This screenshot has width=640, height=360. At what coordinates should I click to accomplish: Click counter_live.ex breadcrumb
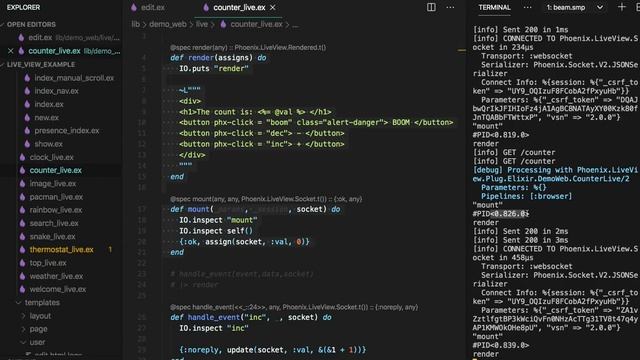tap(256, 24)
